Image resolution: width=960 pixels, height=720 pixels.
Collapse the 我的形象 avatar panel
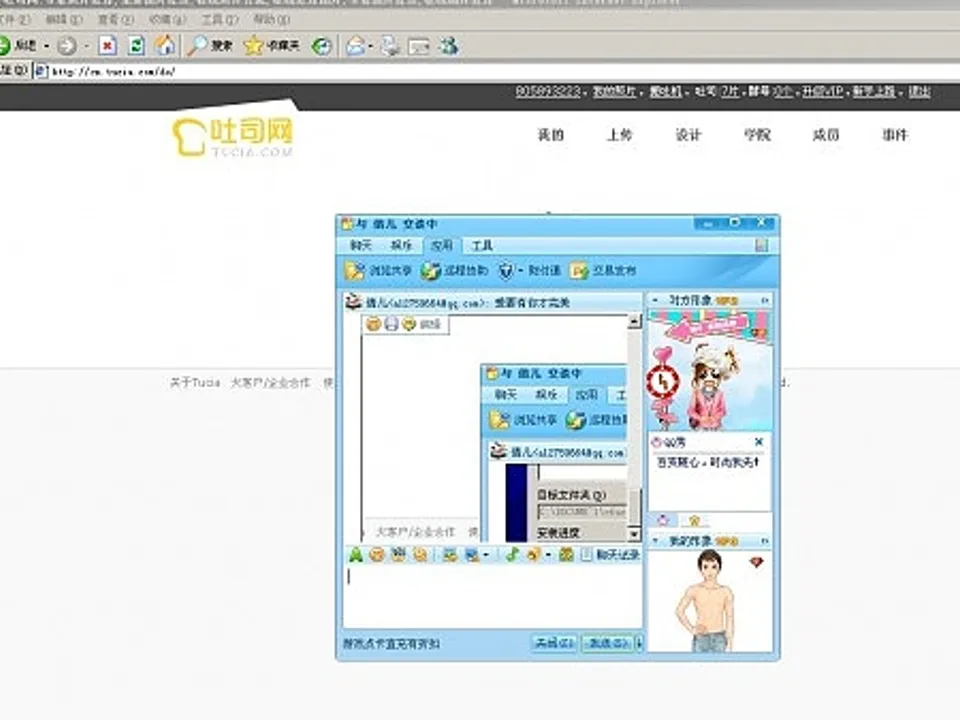[765, 540]
